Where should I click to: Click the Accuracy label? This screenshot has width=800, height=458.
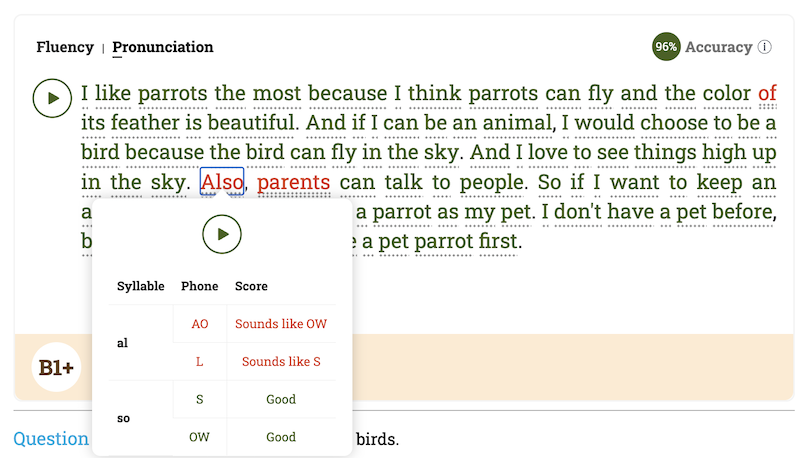718,47
